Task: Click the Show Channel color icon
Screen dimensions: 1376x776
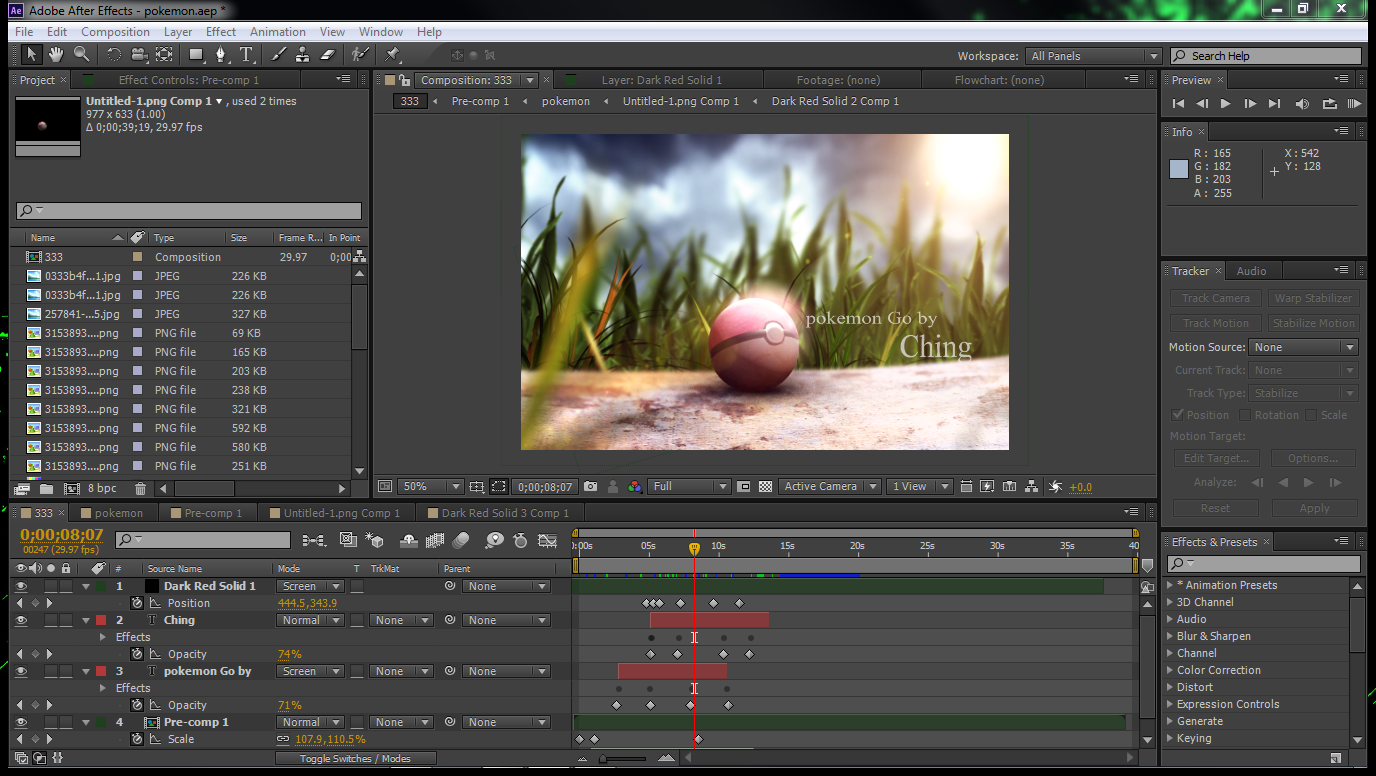Action: click(635, 487)
